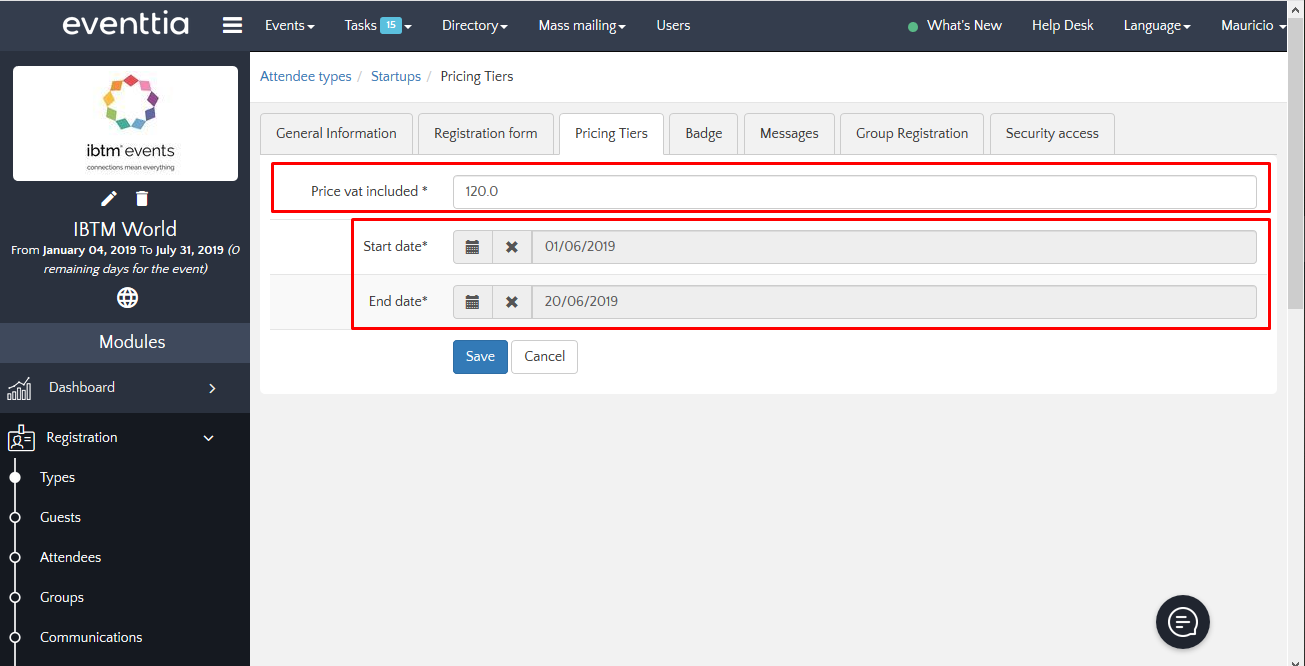Click the Price vat included field

point(854,192)
